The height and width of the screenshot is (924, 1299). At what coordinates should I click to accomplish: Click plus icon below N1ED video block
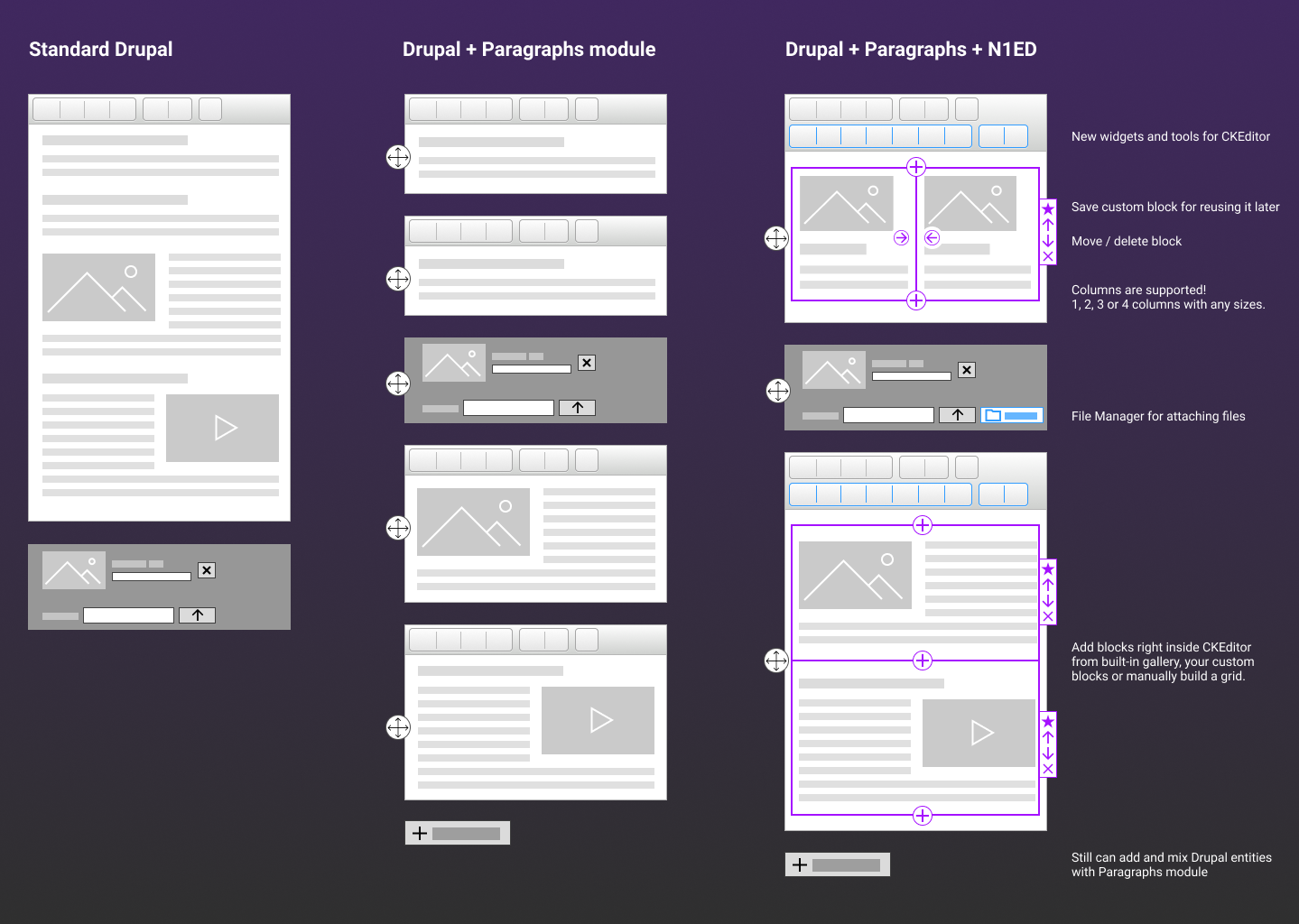coord(923,816)
